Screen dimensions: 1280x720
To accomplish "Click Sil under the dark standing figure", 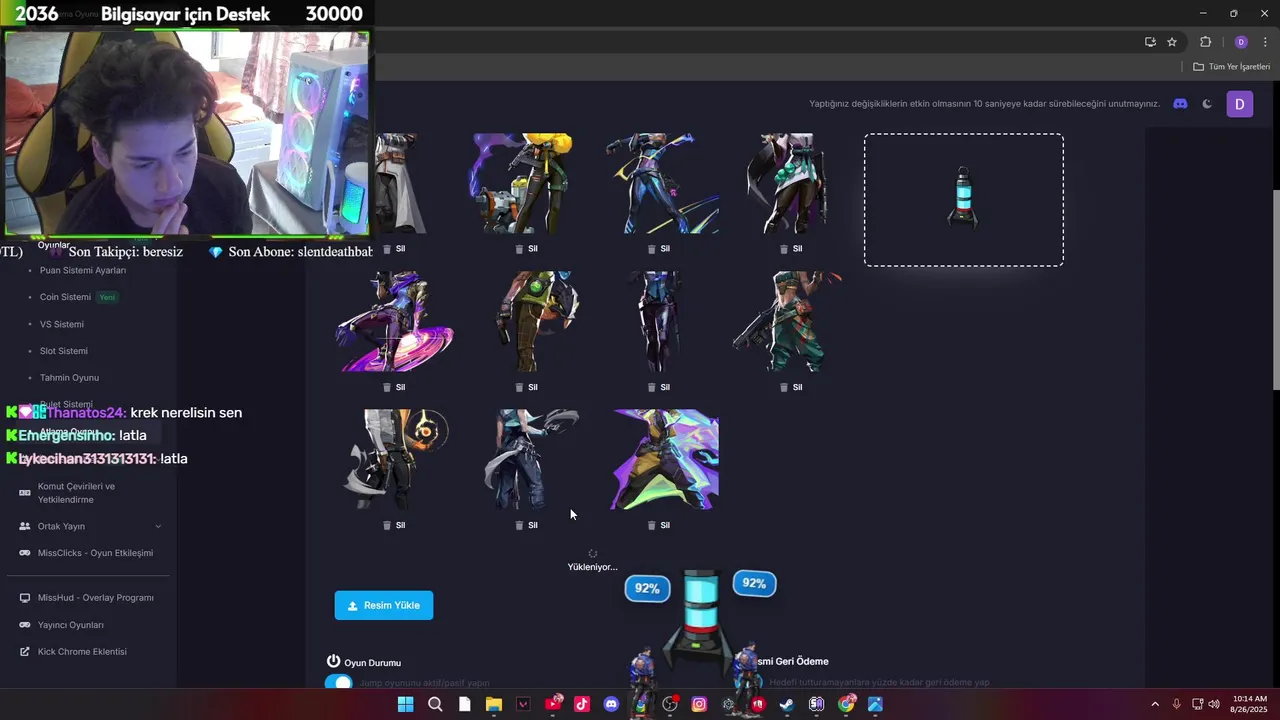I will [x=658, y=387].
